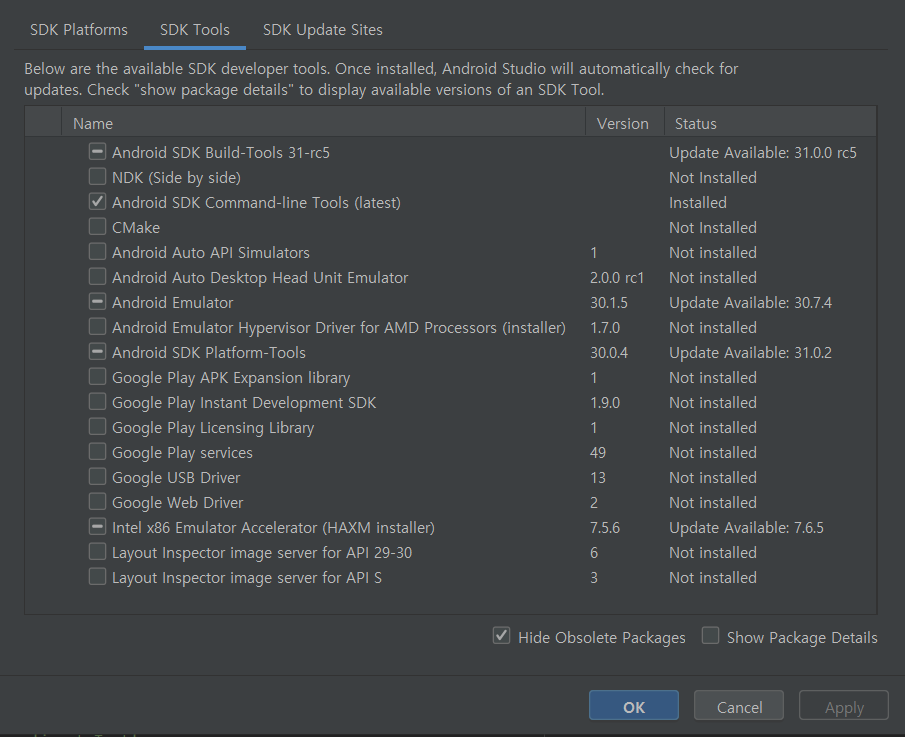Screen dimensions: 905x737
Task: Check the NDK (Side by side) box
Action: [x=98, y=177]
